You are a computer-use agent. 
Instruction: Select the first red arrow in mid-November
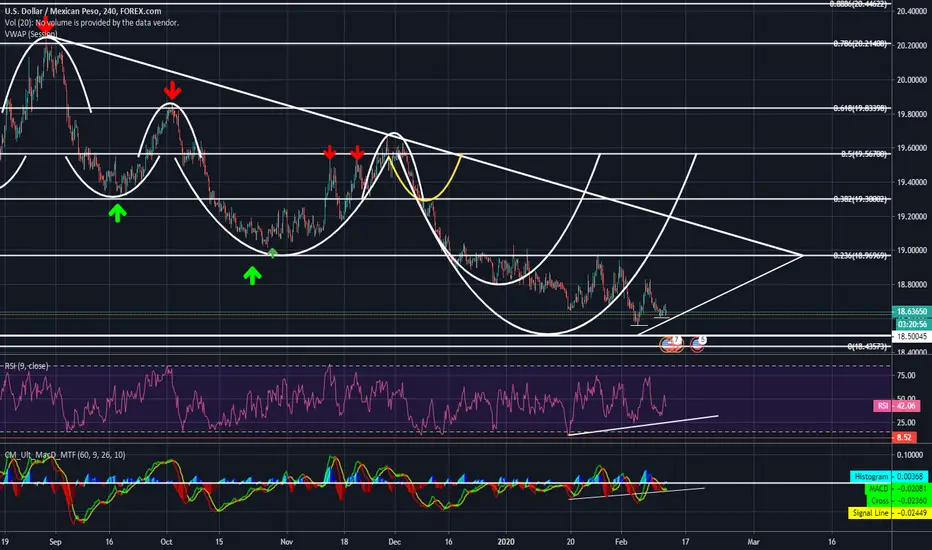[x=329, y=153]
